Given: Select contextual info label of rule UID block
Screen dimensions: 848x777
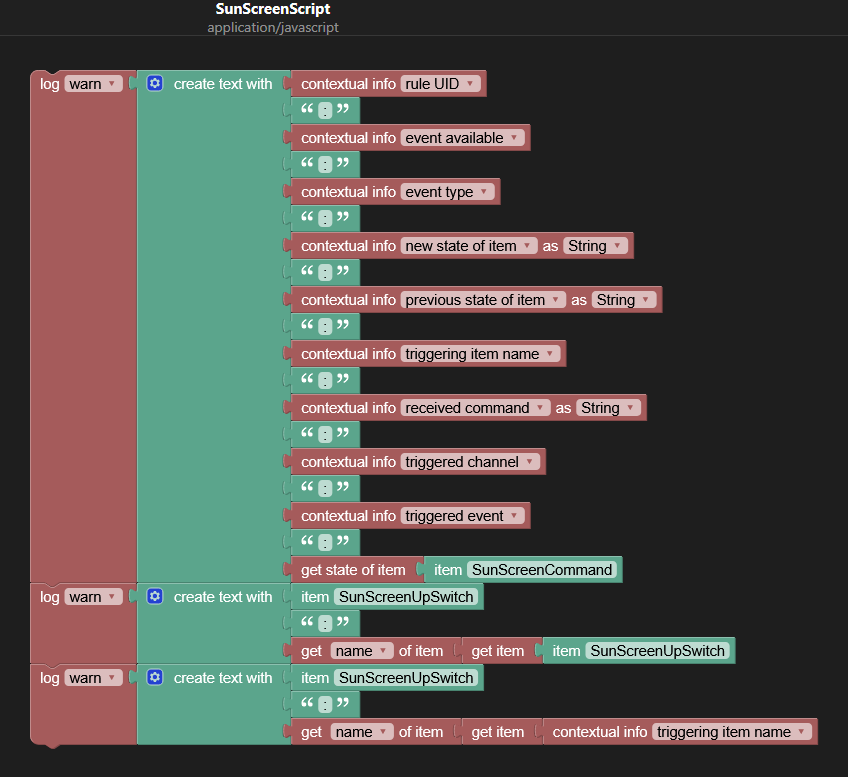Looking at the screenshot, I should (348, 84).
